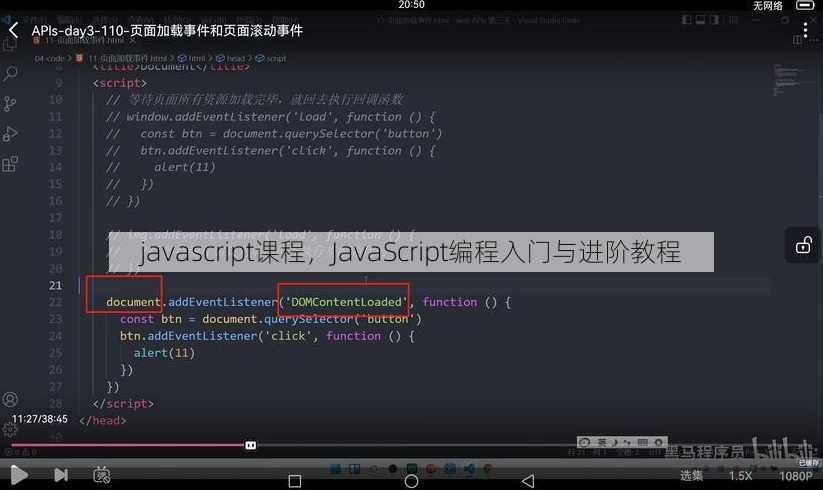Open Android recent apps square button

tap(295, 481)
